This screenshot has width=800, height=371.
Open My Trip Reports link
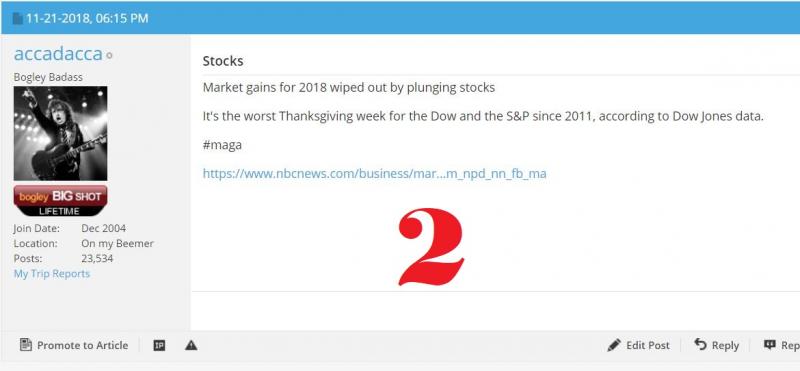(x=52, y=274)
